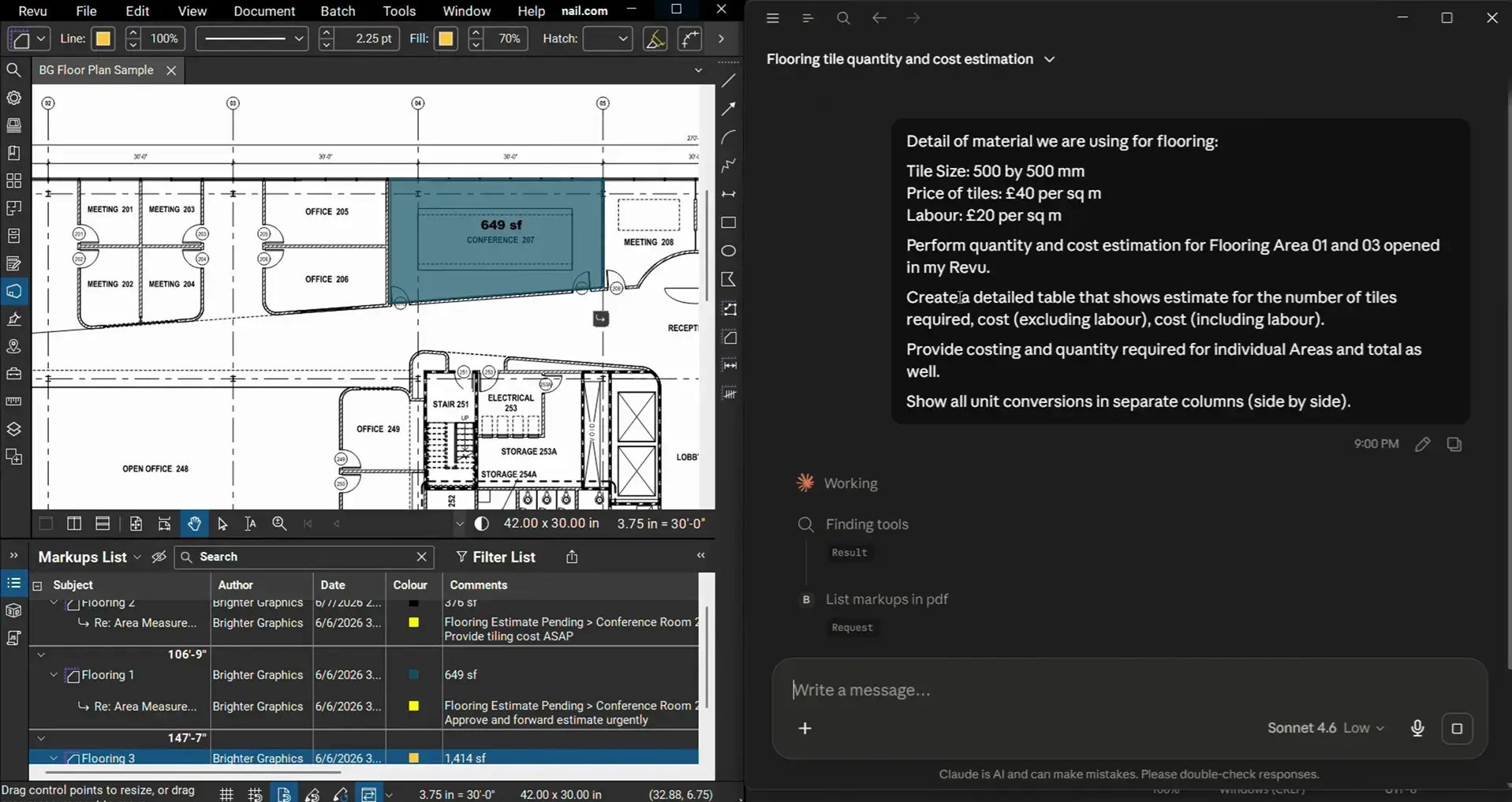Copy the user message in chat
1512x802 pixels.
point(1454,444)
